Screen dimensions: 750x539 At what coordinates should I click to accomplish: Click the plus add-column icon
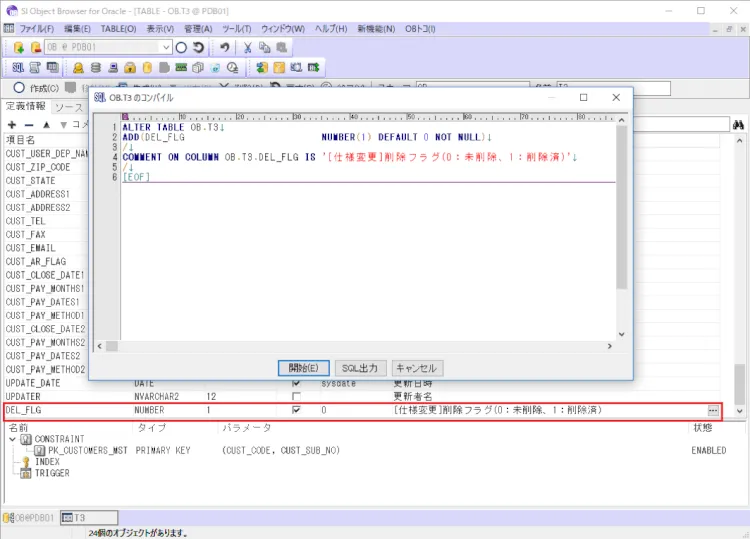click(x=12, y=125)
